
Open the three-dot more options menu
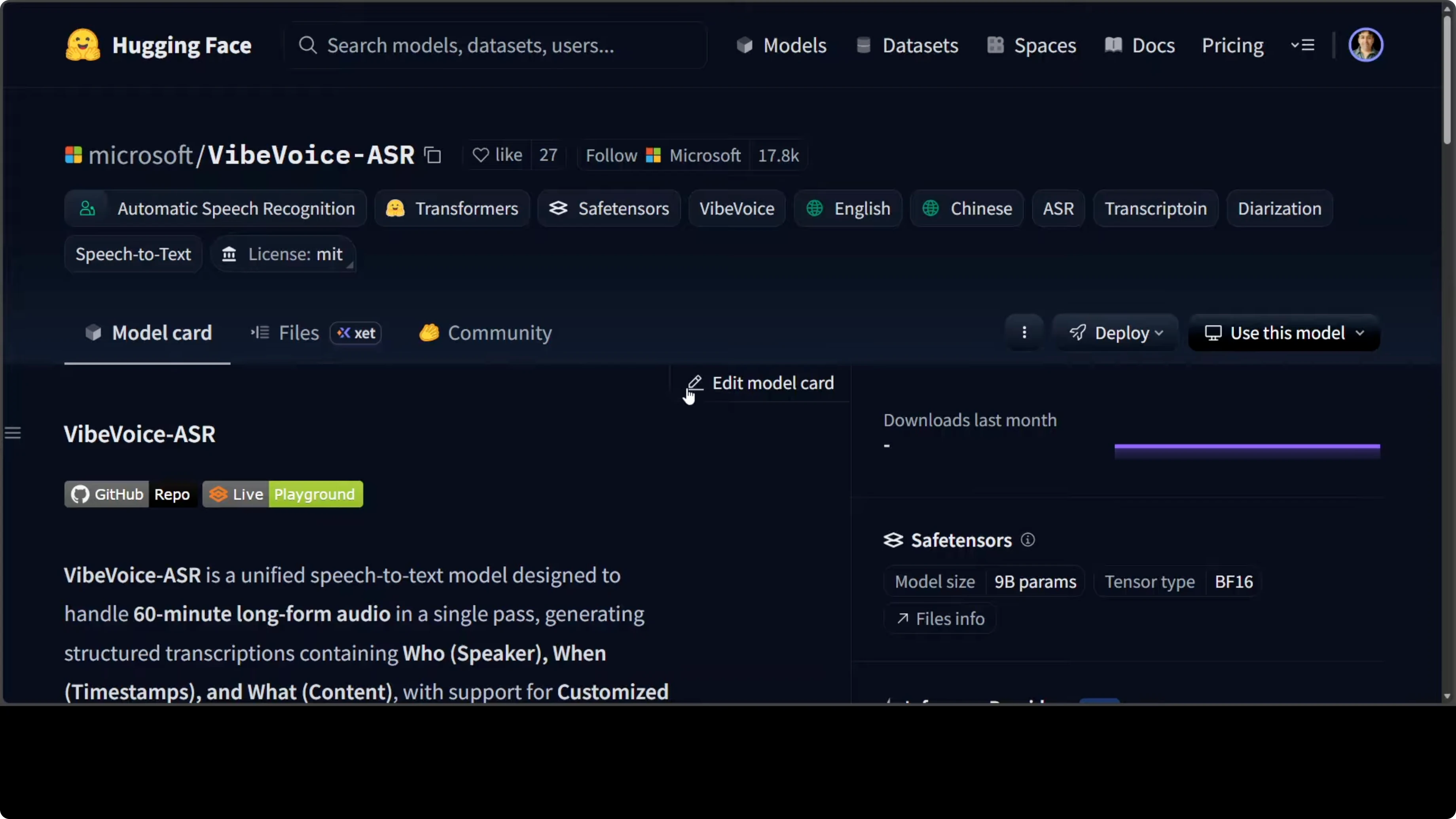coord(1024,332)
